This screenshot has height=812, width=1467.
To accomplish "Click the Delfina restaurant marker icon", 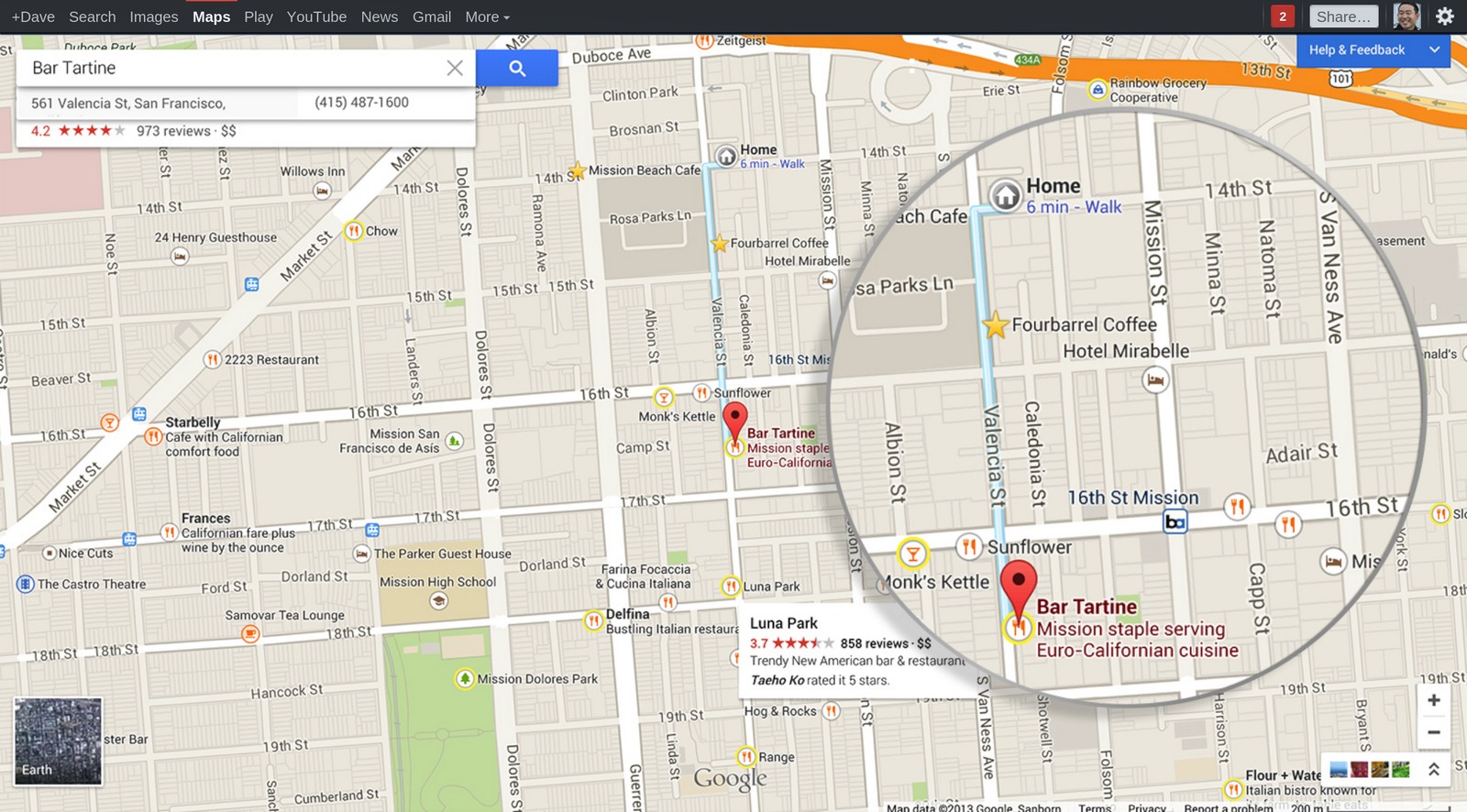I will pyautogui.click(x=594, y=620).
